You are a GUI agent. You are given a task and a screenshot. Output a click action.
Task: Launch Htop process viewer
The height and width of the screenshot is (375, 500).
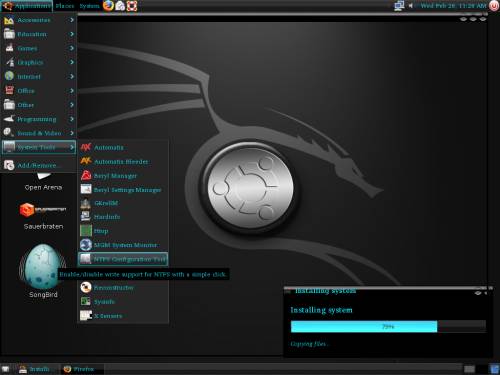tap(123, 231)
